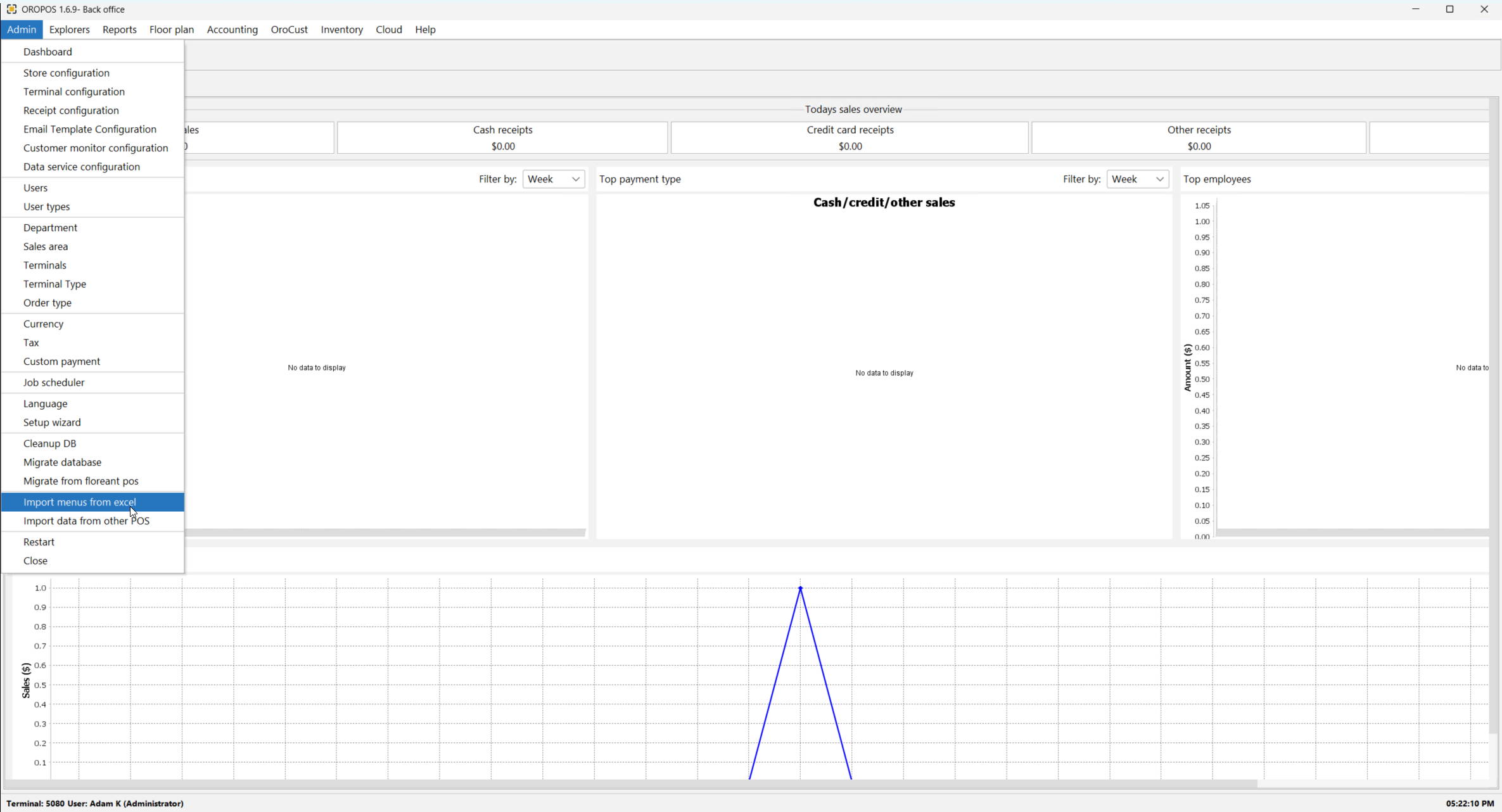Open the Floor plan menu
The width and height of the screenshot is (1502, 812).
coord(172,30)
